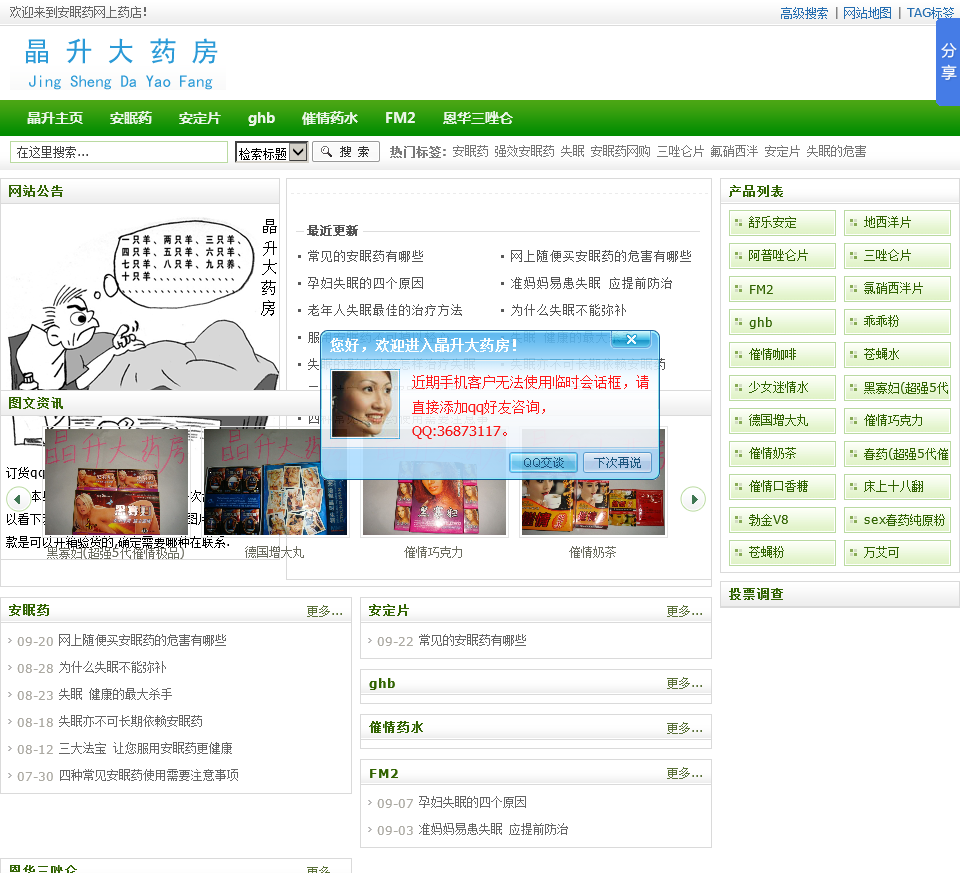Open the 安眠药 nav menu item
The image size is (960, 873).
(x=130, y=118)
